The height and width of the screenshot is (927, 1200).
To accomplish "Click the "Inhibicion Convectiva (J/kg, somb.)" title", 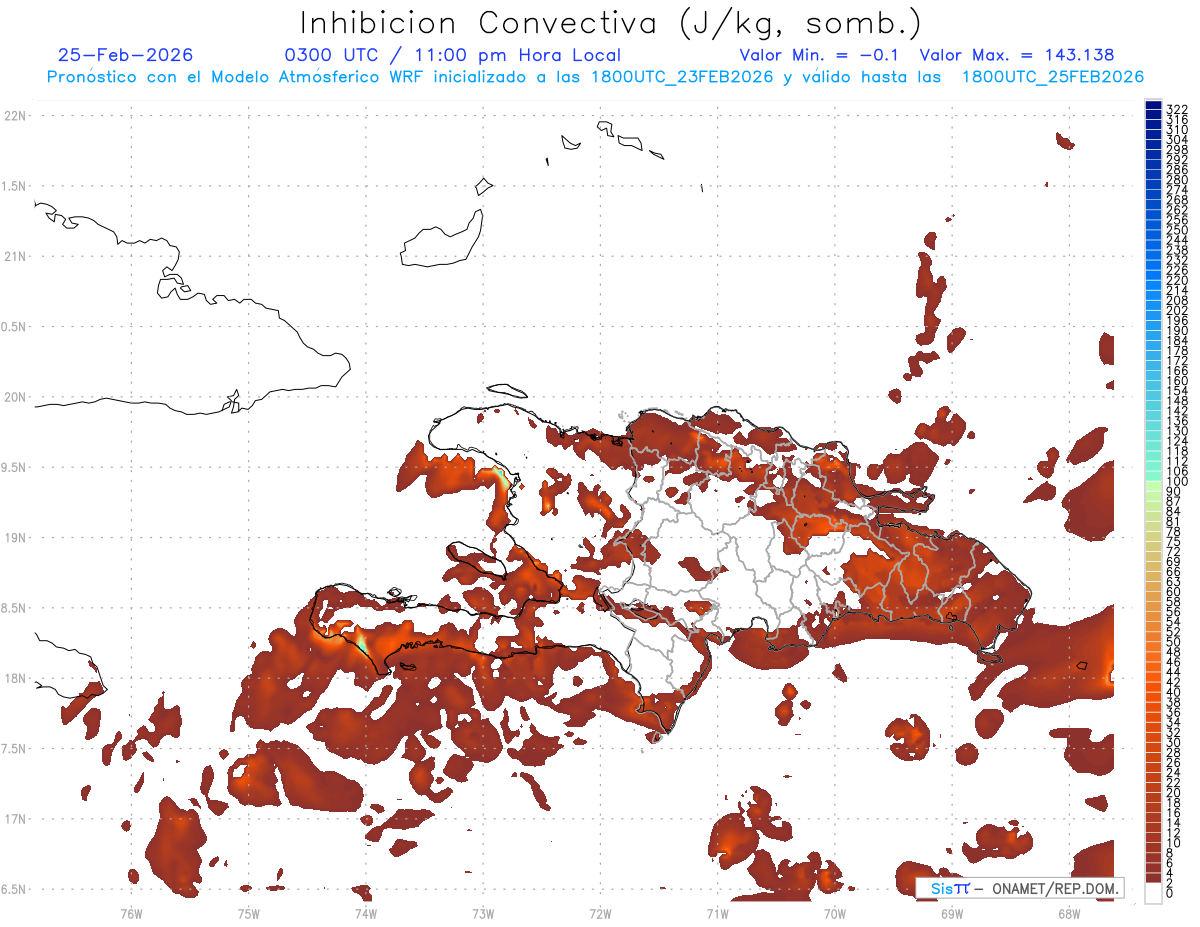I will (x=611, y=24).
